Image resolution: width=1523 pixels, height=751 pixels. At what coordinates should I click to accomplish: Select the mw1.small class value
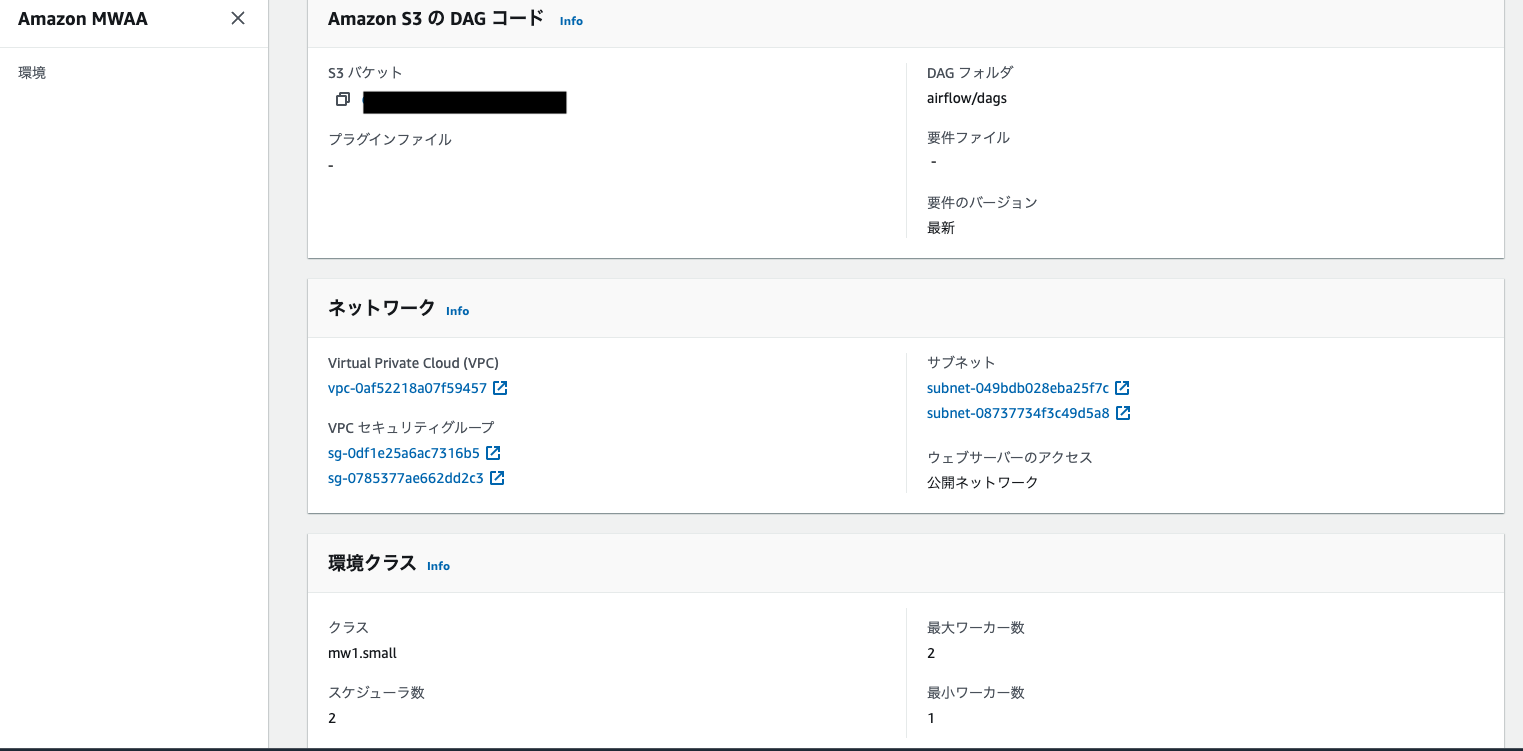coord(362,653)
